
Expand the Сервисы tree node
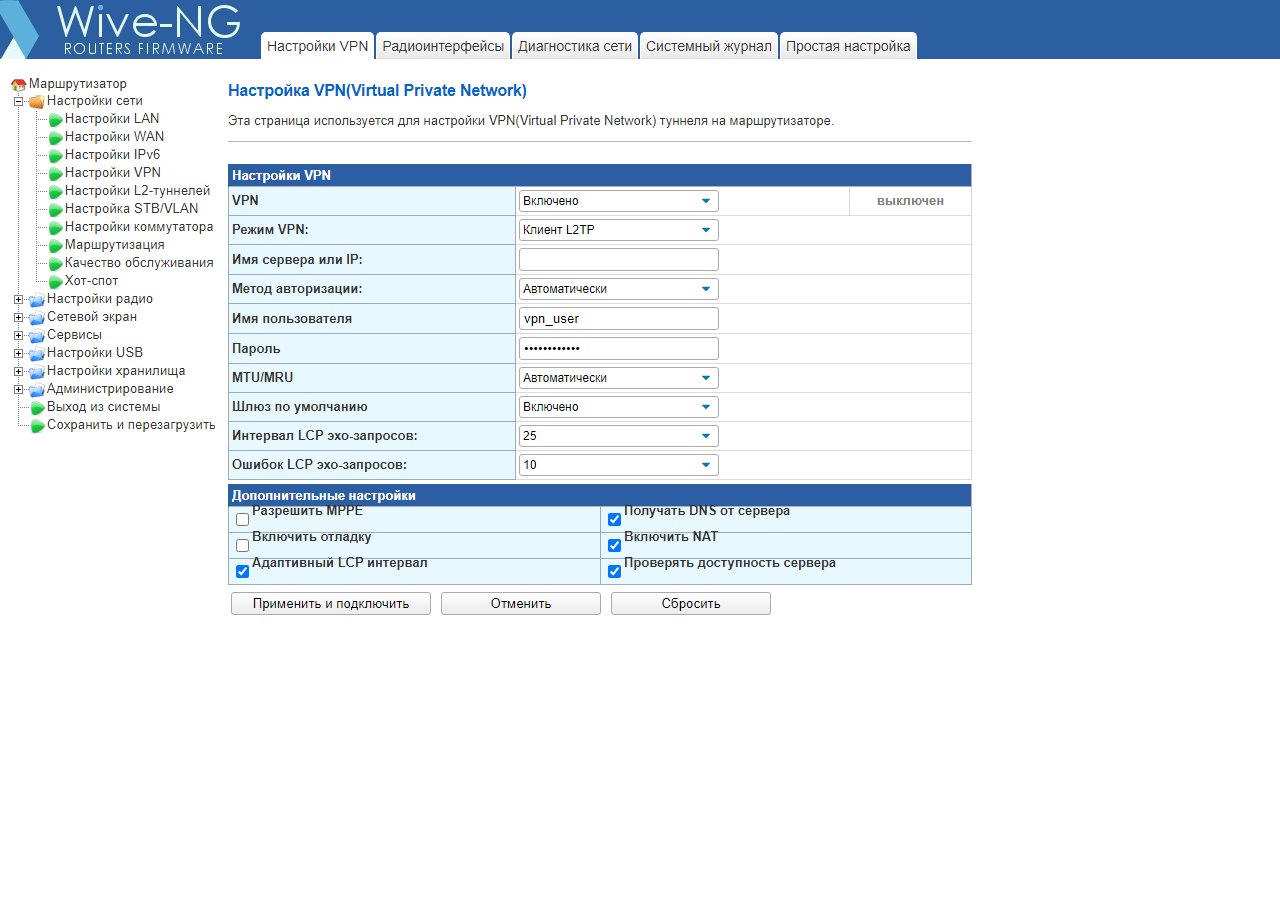(x=18, y=336)
